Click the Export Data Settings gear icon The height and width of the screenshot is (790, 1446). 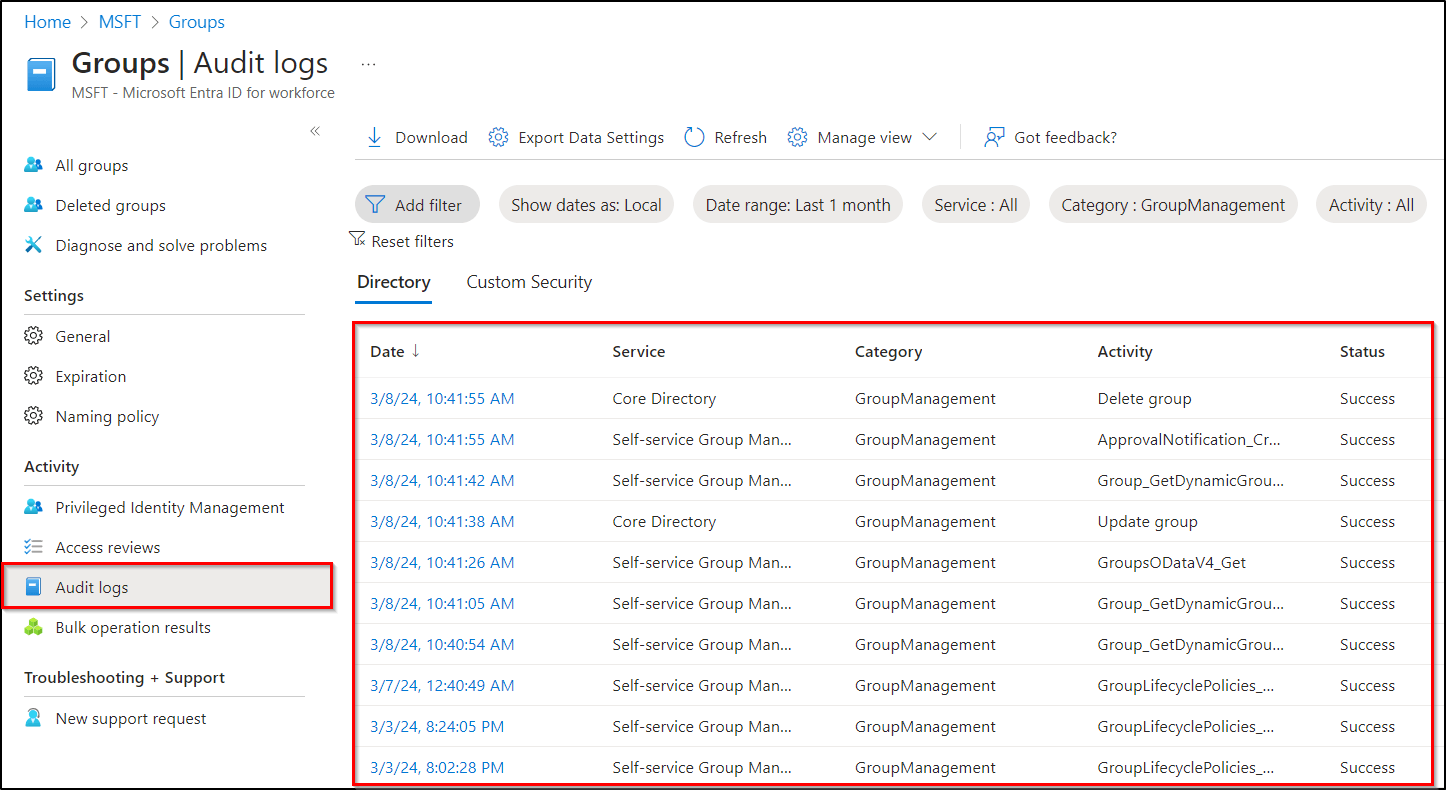(498, 137)
